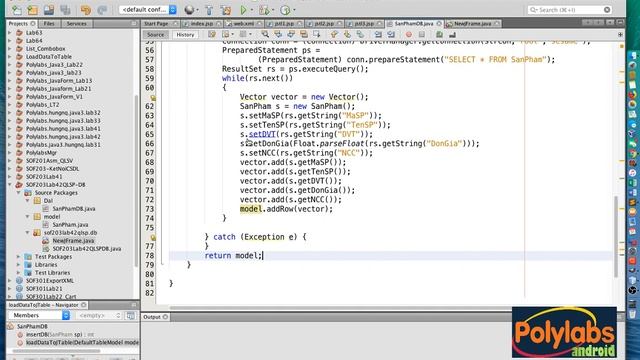Click the Find Selection magnifier in editor toolbar
Screen dimensions: 640x360
coord(265,35)
